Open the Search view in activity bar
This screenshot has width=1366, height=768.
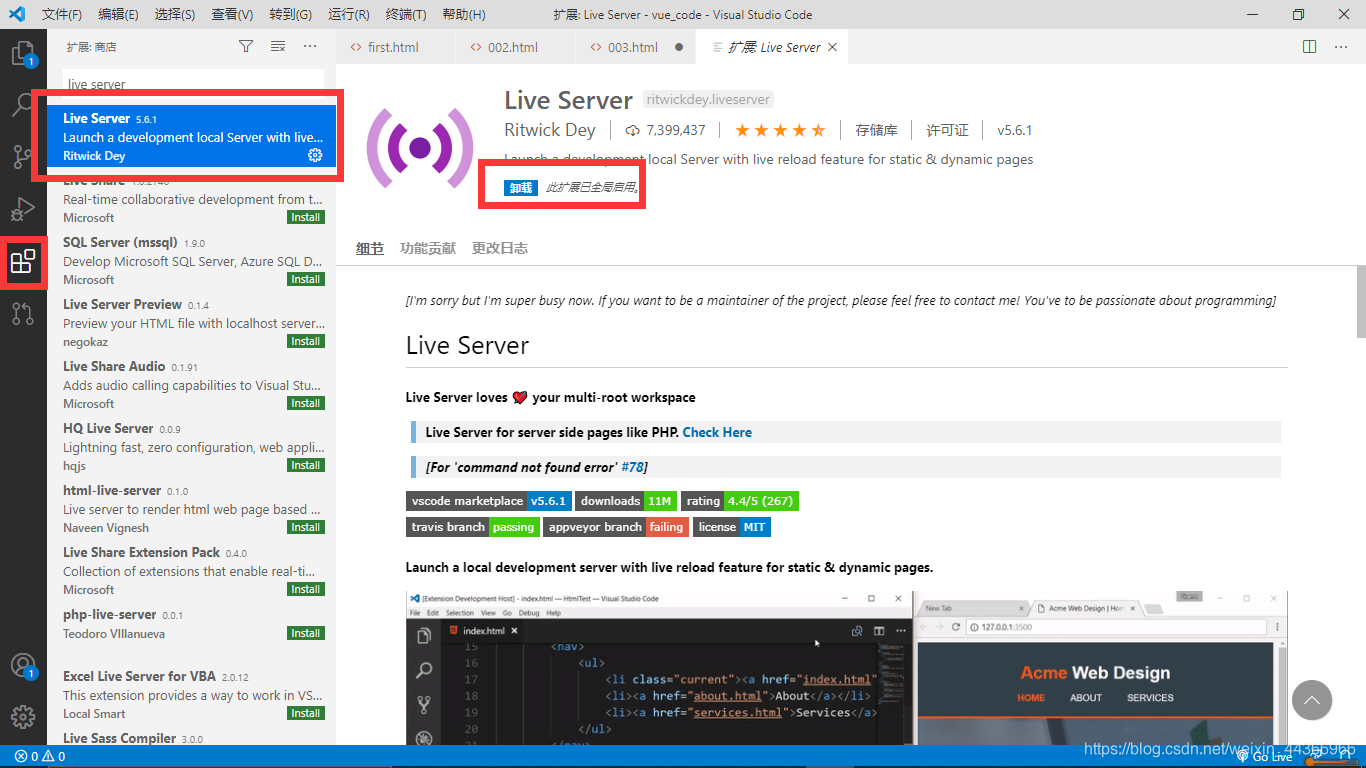click(23, 104)
